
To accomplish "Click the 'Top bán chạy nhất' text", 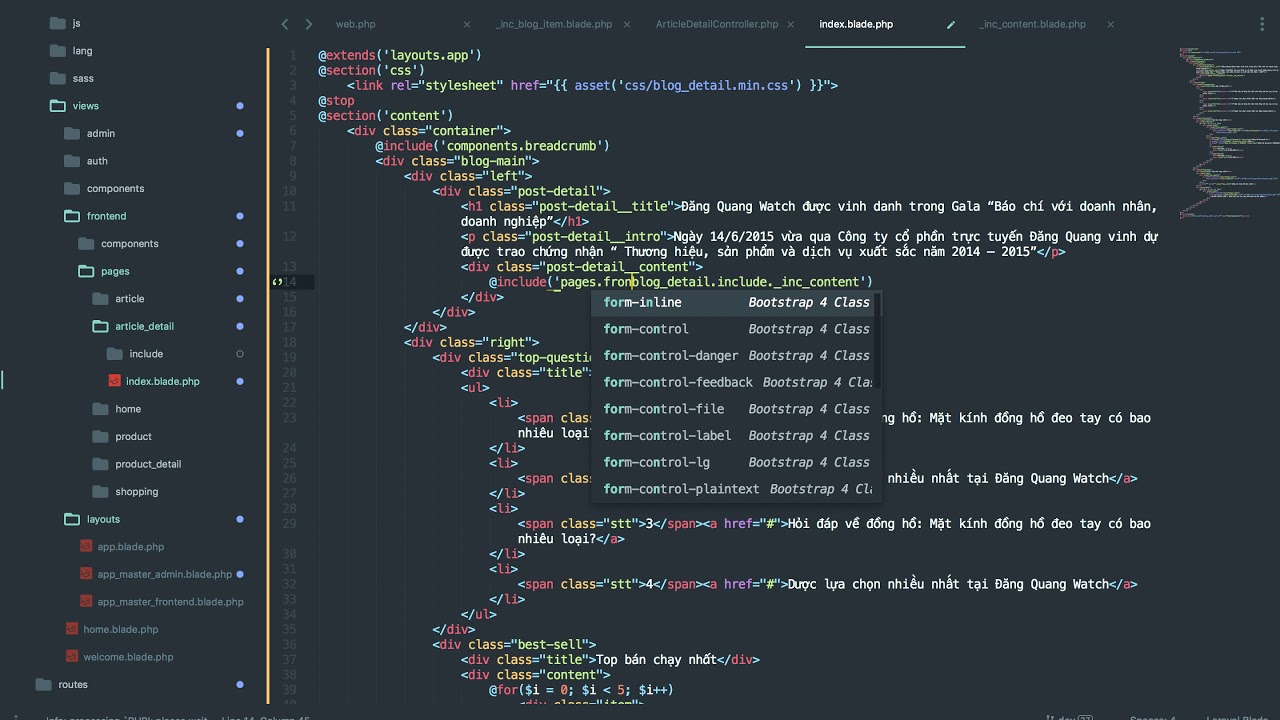I will click(x=657, y=660).
